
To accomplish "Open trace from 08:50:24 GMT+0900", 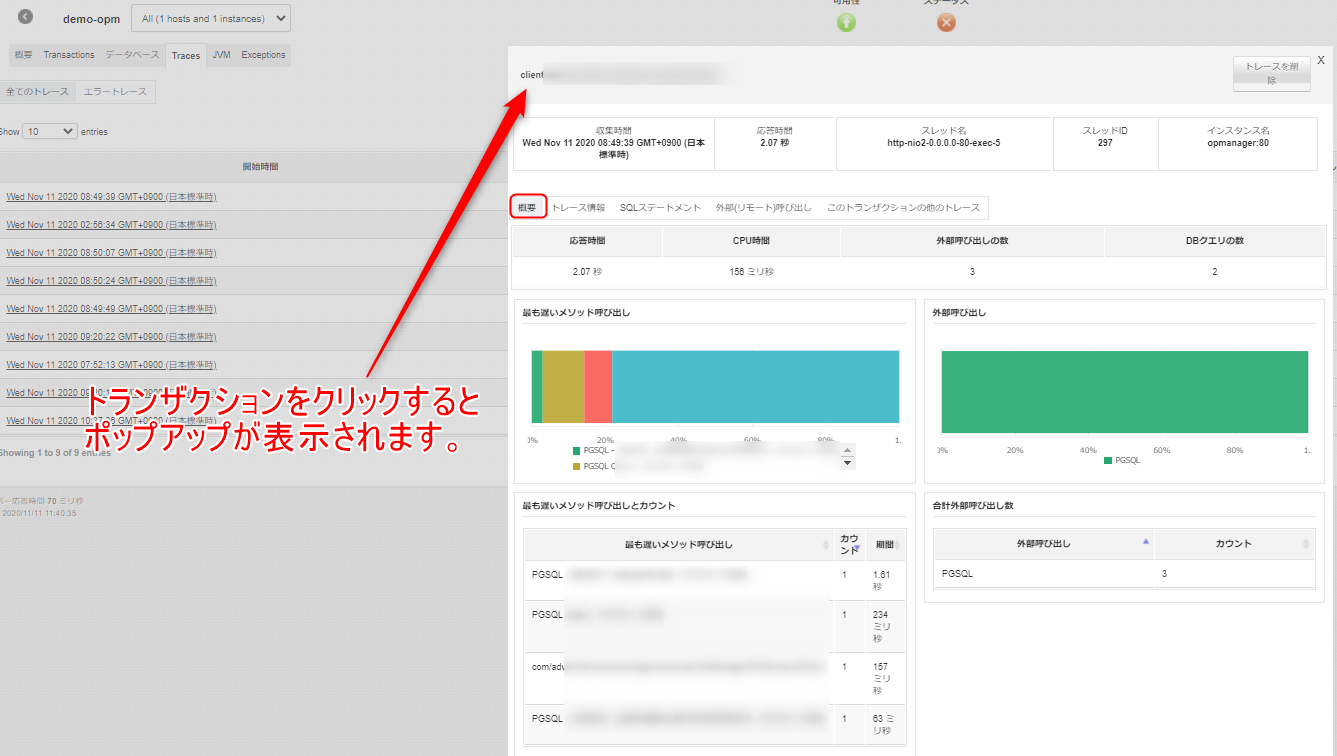I will 111,281.
